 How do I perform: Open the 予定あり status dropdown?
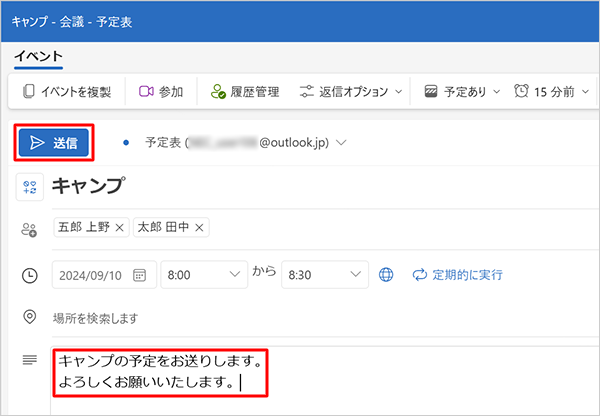[x=462, y=91]
